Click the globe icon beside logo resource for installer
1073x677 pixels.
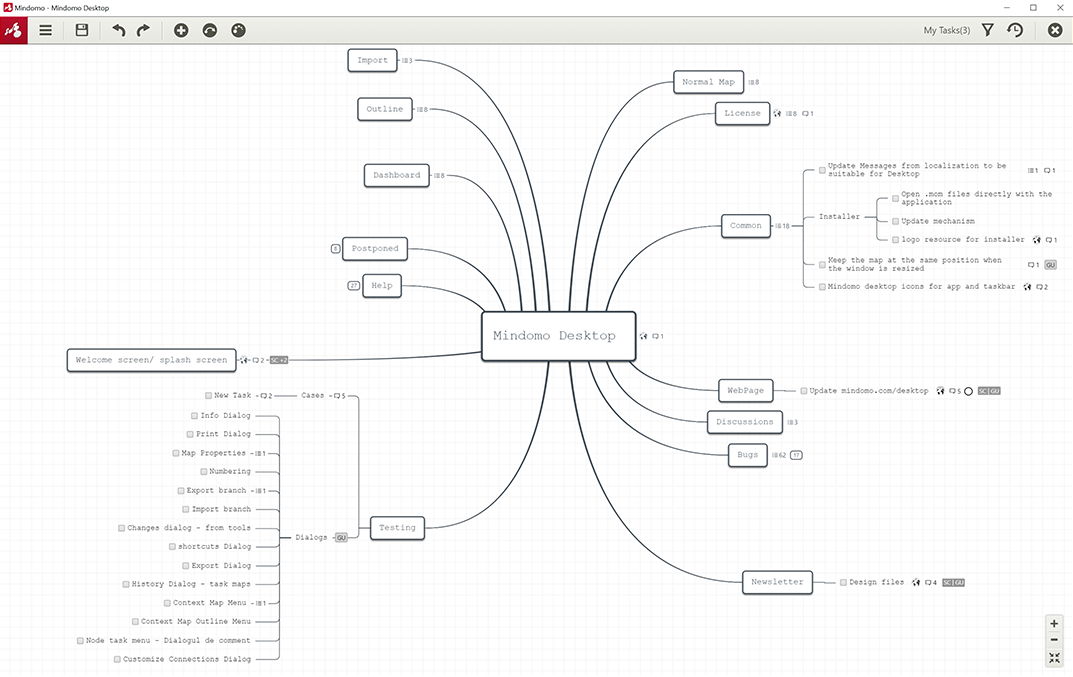click(x=1037, y=240)
